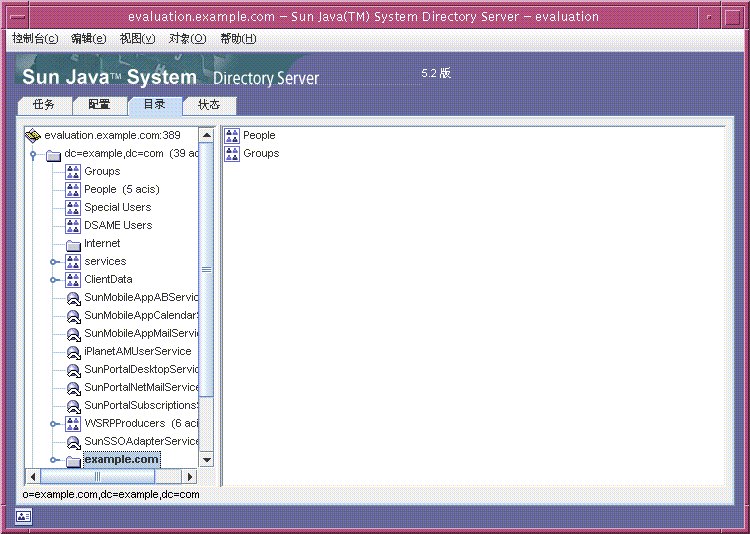Click the services node icon

(73, 262)
